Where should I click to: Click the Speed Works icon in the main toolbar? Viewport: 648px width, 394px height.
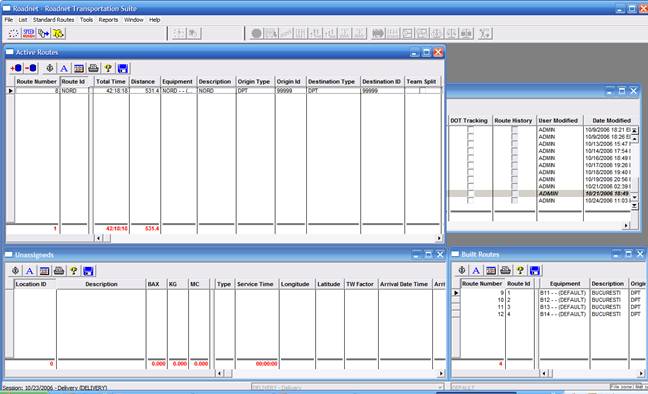click(29, 33)
